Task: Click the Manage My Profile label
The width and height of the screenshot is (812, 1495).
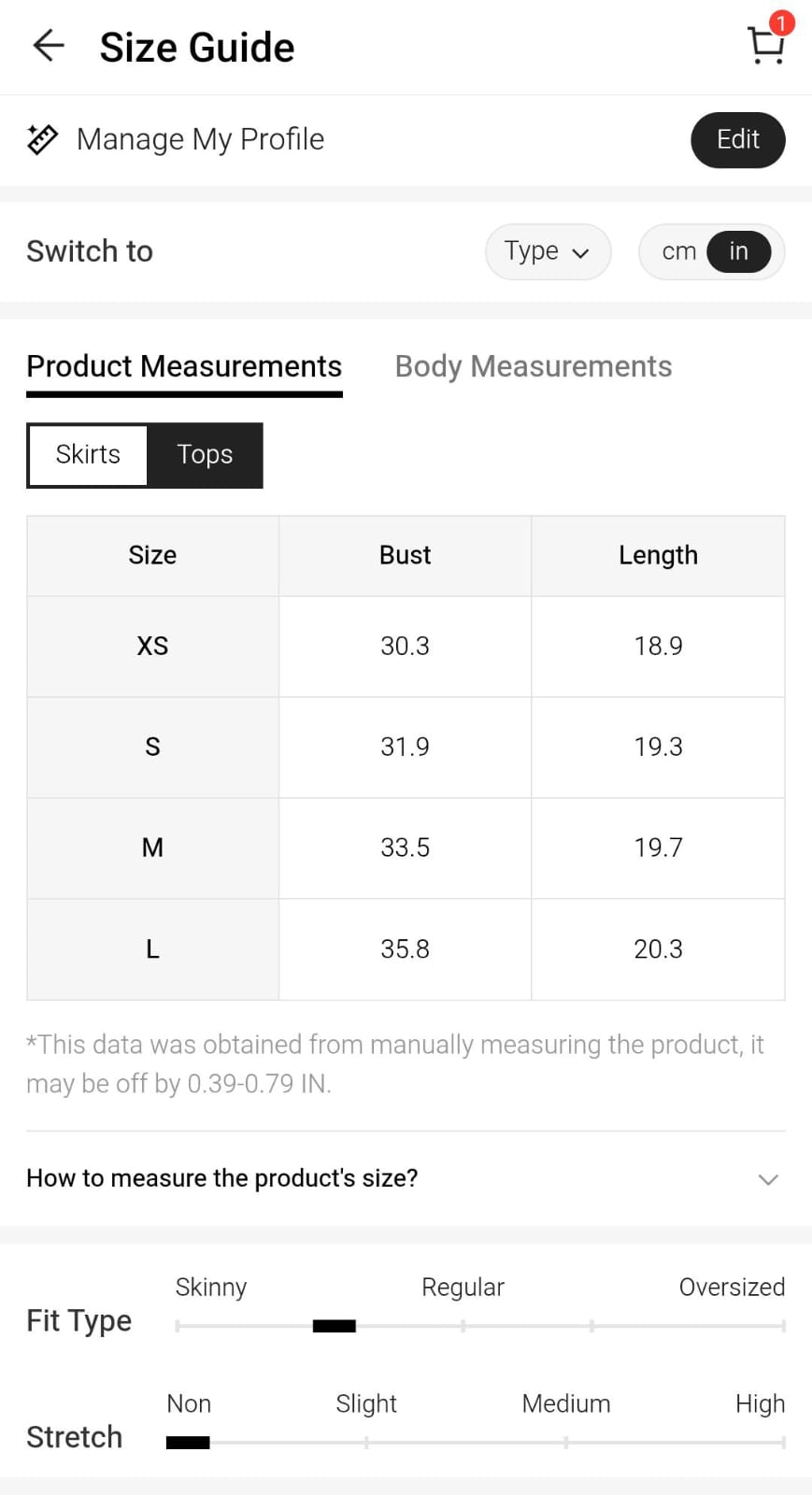Action: [200, 139]
